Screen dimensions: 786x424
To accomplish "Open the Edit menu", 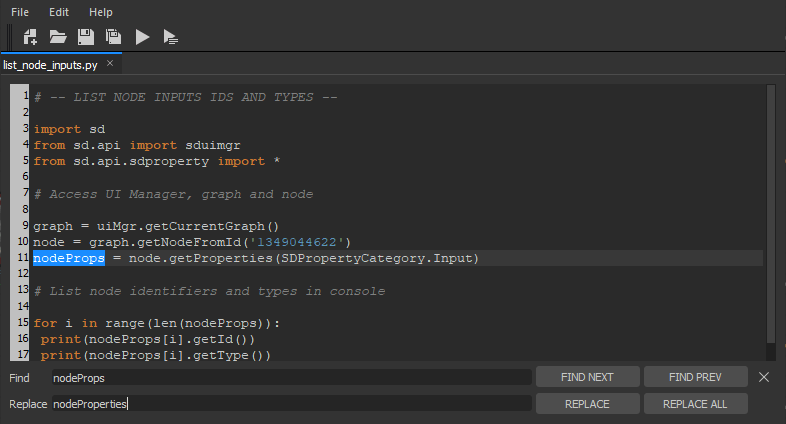I will [58, 12].
